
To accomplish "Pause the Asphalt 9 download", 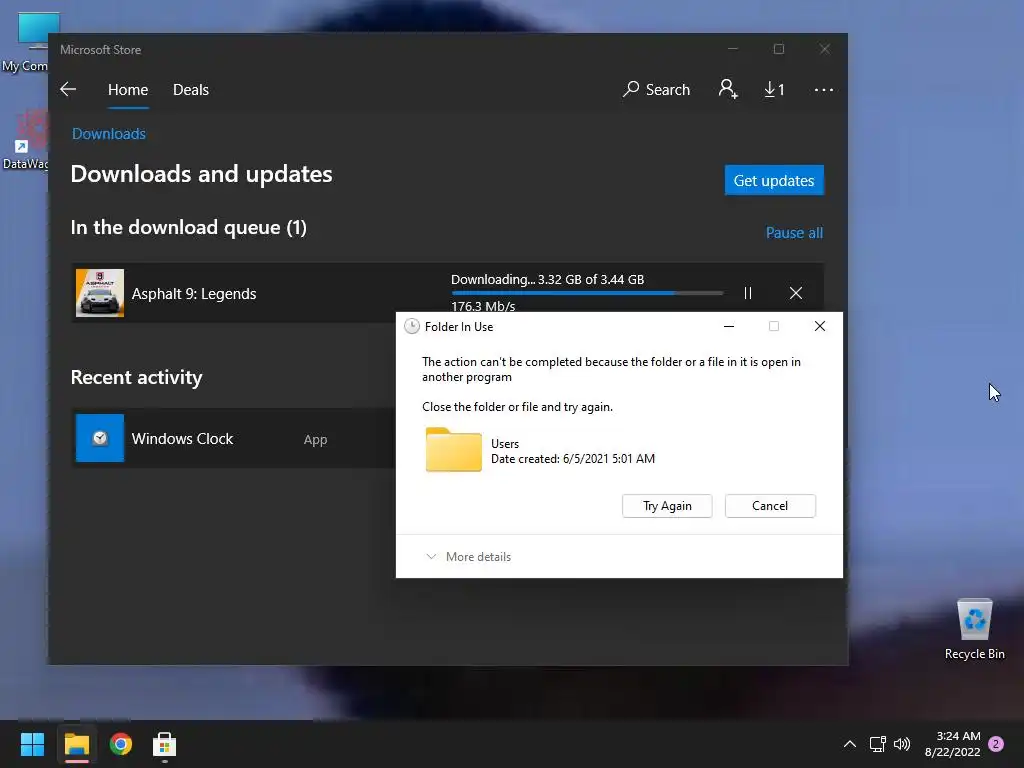I will [748, 293].
